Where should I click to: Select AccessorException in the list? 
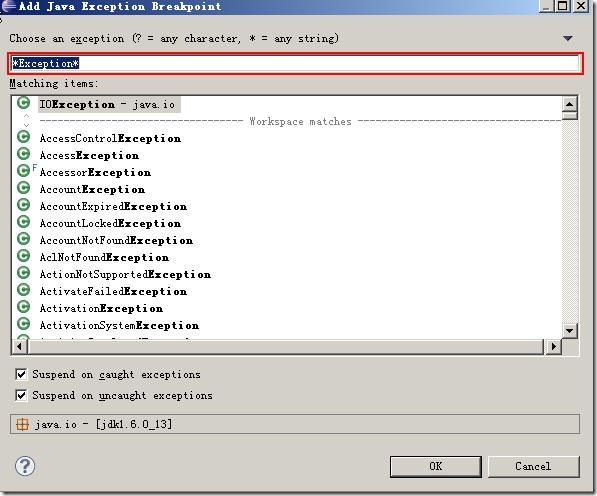95,172
